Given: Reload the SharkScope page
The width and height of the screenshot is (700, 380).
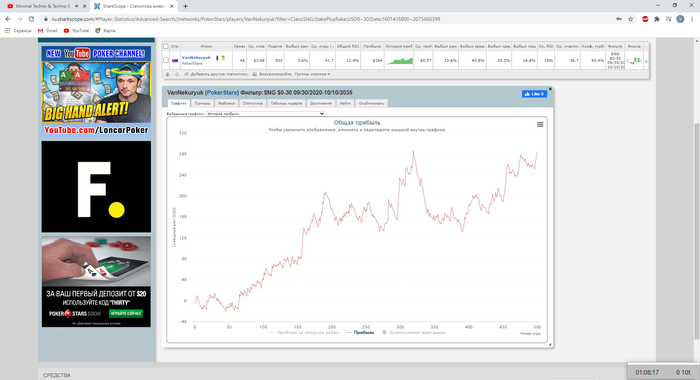Looking at the screenshot, I should (x=31, y=19).
